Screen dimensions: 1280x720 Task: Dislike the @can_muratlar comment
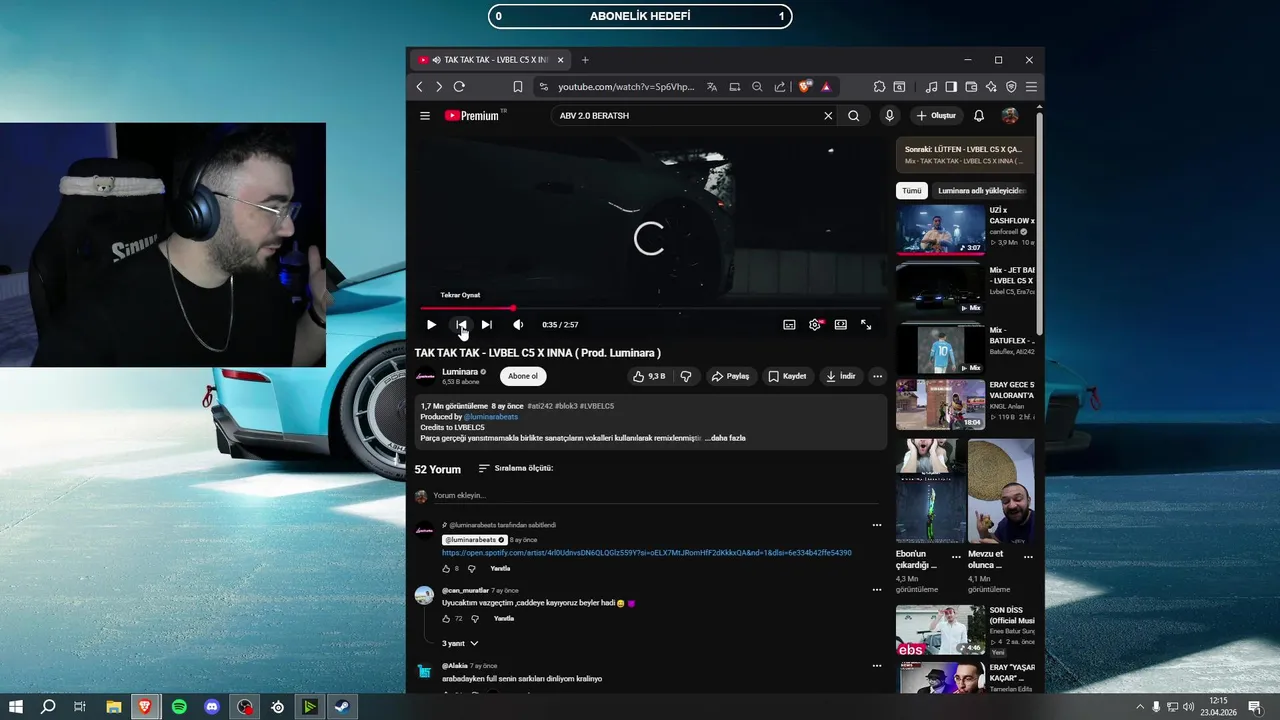point(475,619)
